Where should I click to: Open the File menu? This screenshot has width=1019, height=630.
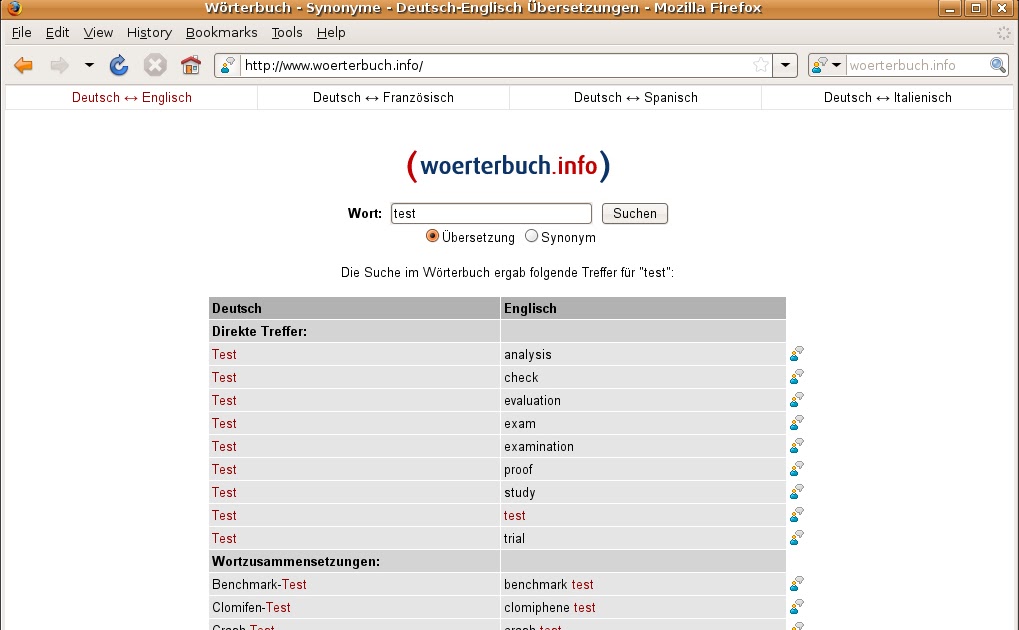pyautogui.click(x=21, y=33)
